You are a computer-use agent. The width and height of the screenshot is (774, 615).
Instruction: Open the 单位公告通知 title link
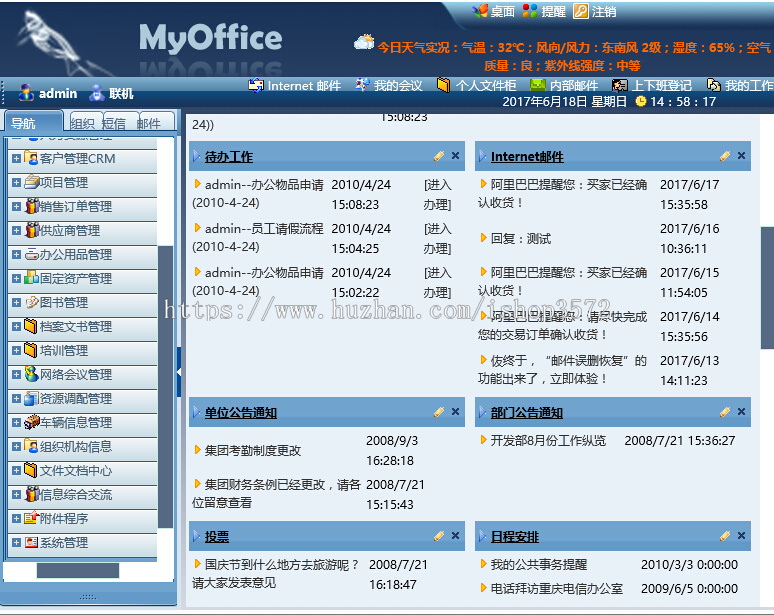click(x=240, y=413)
